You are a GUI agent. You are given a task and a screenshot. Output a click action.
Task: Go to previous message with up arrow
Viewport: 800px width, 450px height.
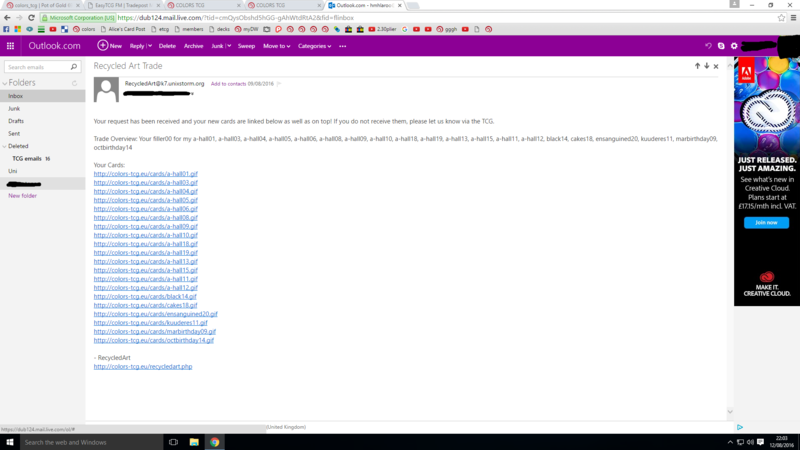coord(697,66)
